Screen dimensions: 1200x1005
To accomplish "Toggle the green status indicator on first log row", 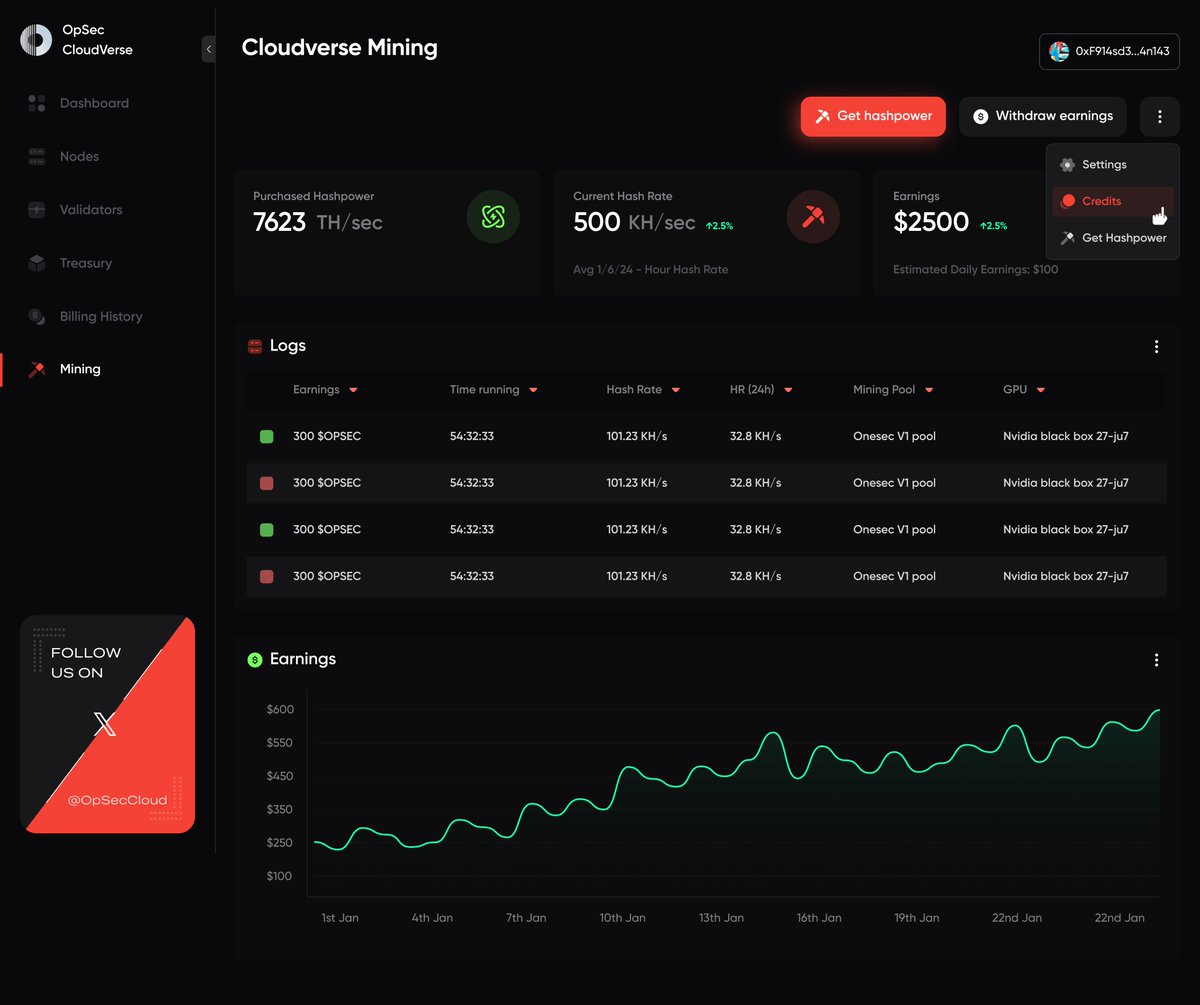I will pos(267,436).
